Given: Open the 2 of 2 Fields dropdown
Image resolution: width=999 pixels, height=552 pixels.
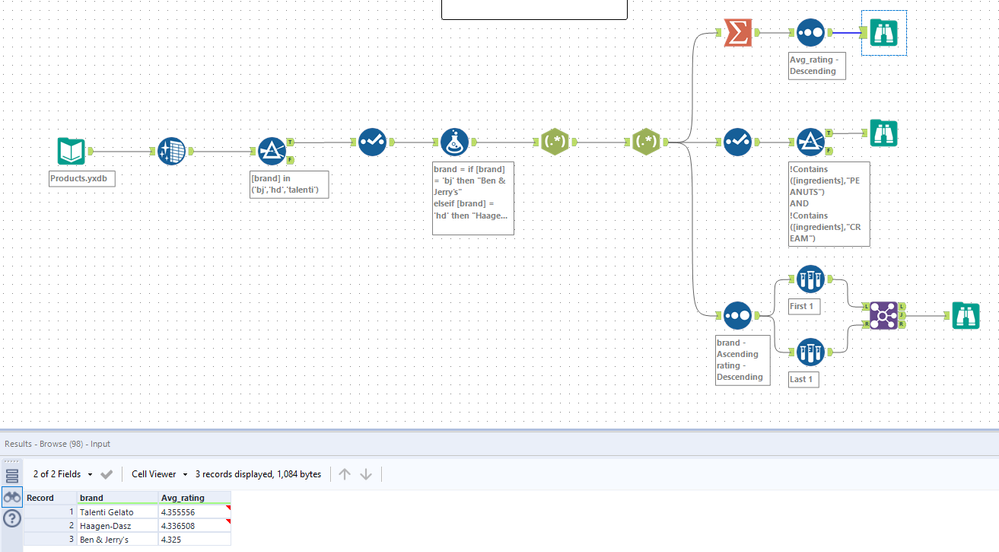Looking at the screenshot, I should click(x=62, y=474).
